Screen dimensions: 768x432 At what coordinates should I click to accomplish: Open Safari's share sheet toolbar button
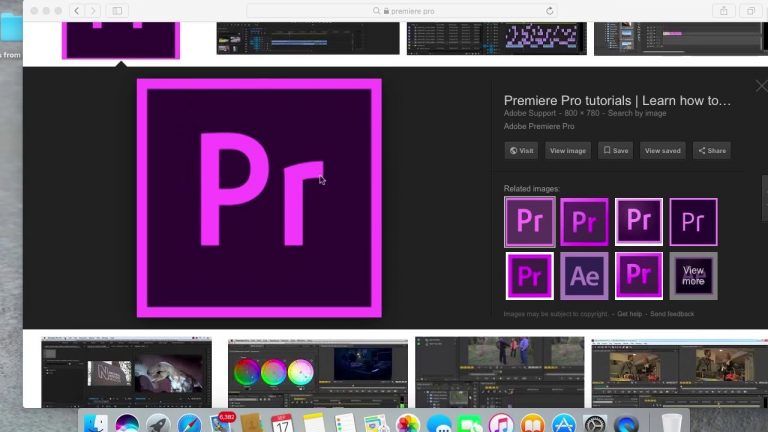pos(724,11)
